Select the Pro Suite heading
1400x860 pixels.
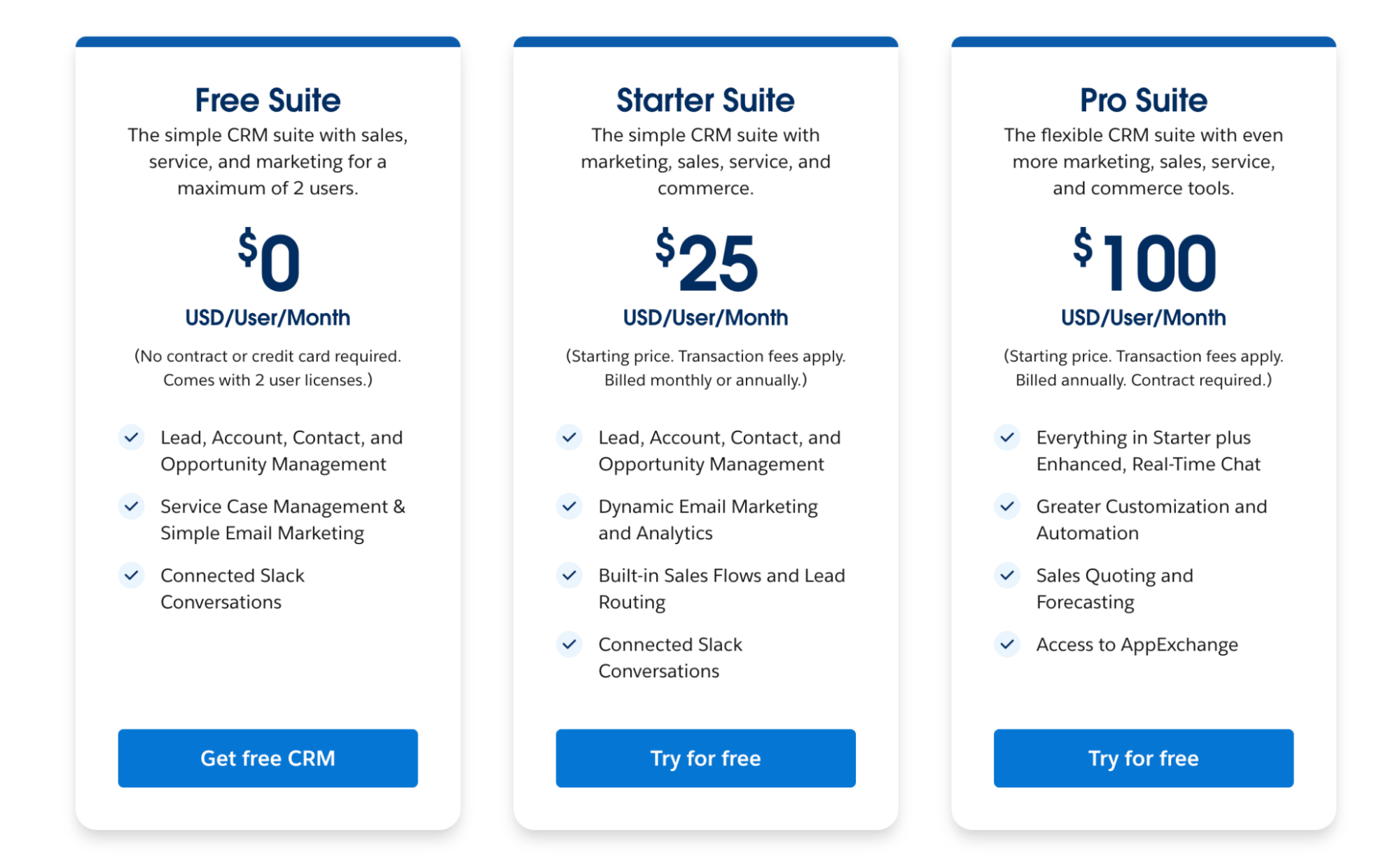point(1143,99)
